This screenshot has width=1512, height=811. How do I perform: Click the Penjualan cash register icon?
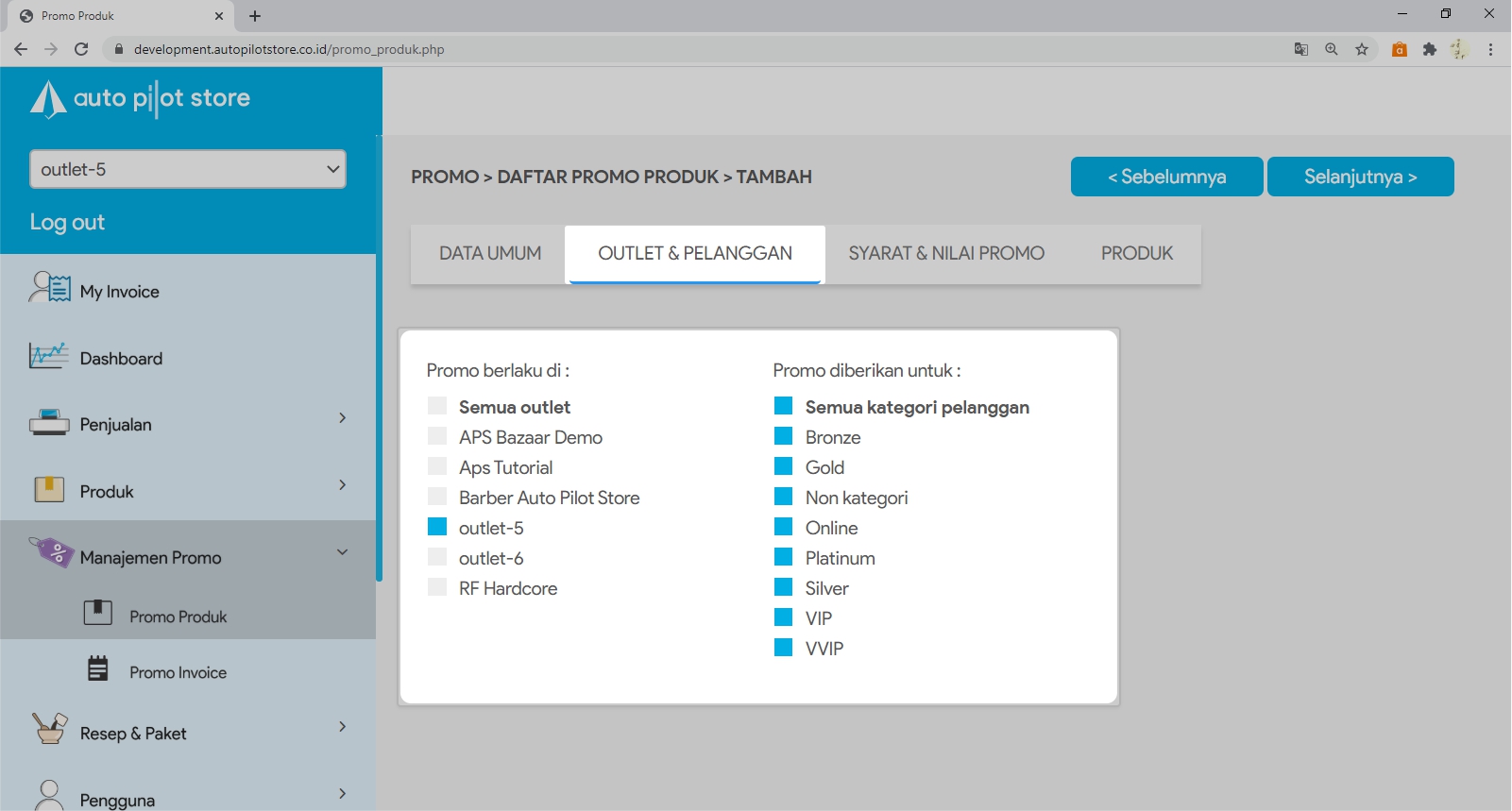click(x=49, y=423)
